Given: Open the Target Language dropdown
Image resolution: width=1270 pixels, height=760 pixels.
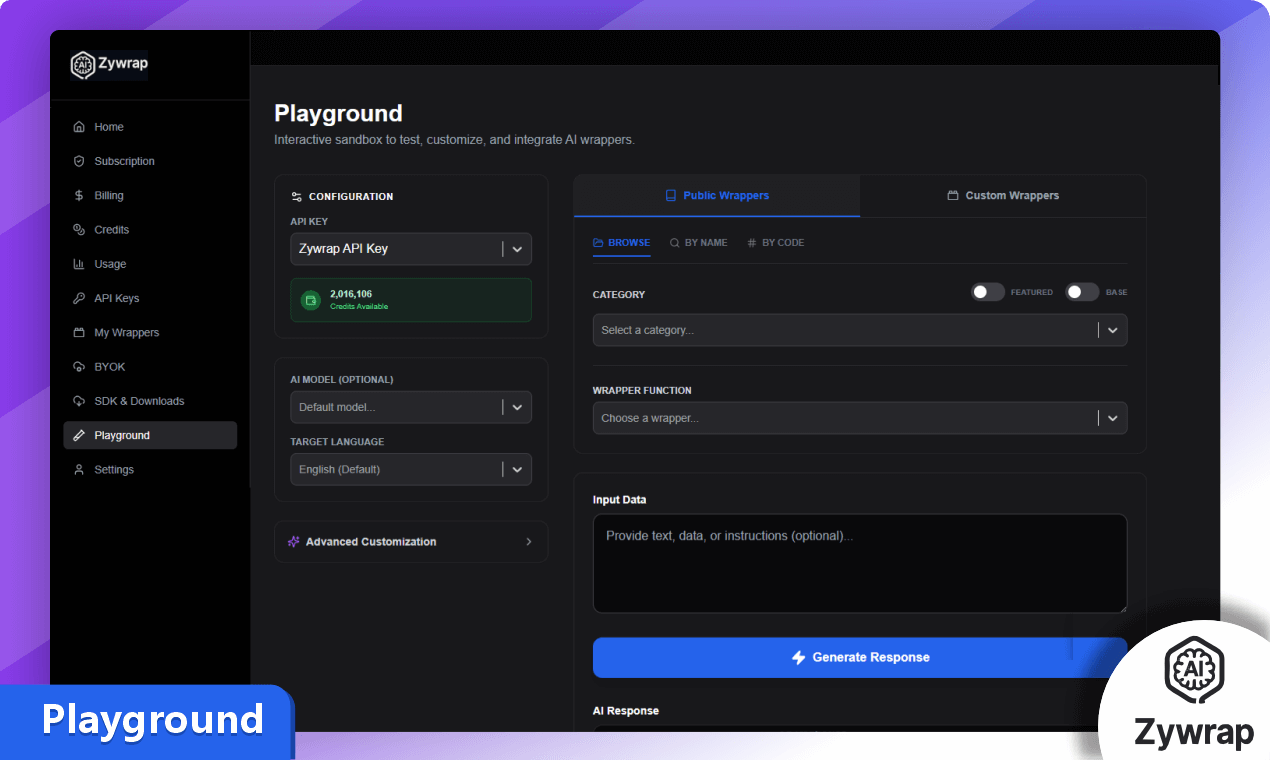Looking at the screenshot, I should 411,469.
